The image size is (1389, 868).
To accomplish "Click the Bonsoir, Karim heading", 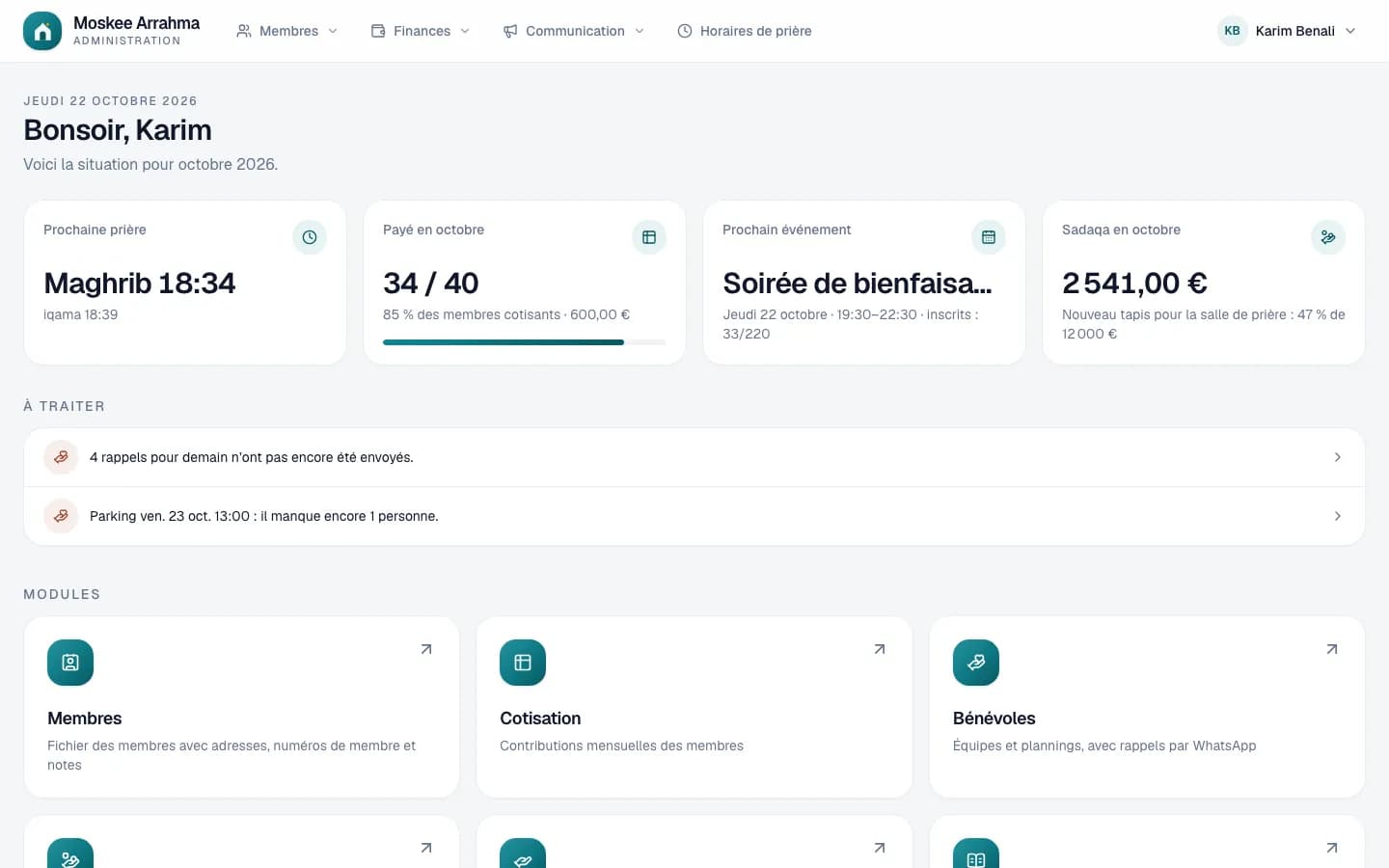I will click(x=118, y=130).
